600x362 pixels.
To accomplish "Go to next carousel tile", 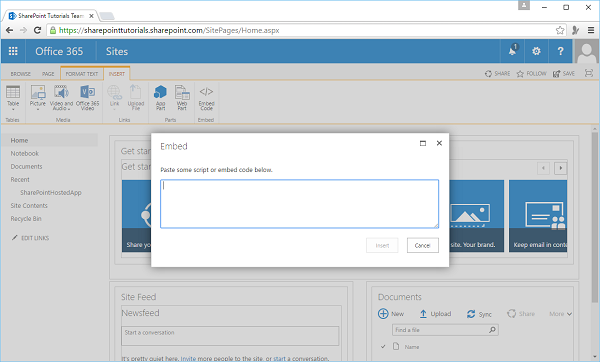I will click(x=561, y=168).
